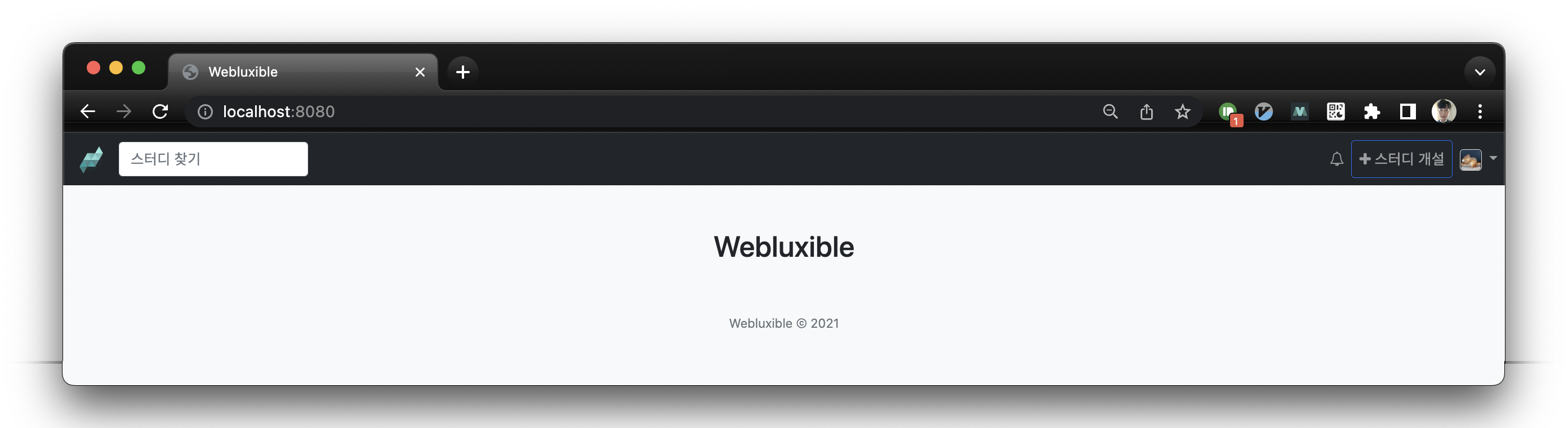Click the 스터디 개설 button
The height and width of the screenshot is (428, 1568).
click(1401, 159)
